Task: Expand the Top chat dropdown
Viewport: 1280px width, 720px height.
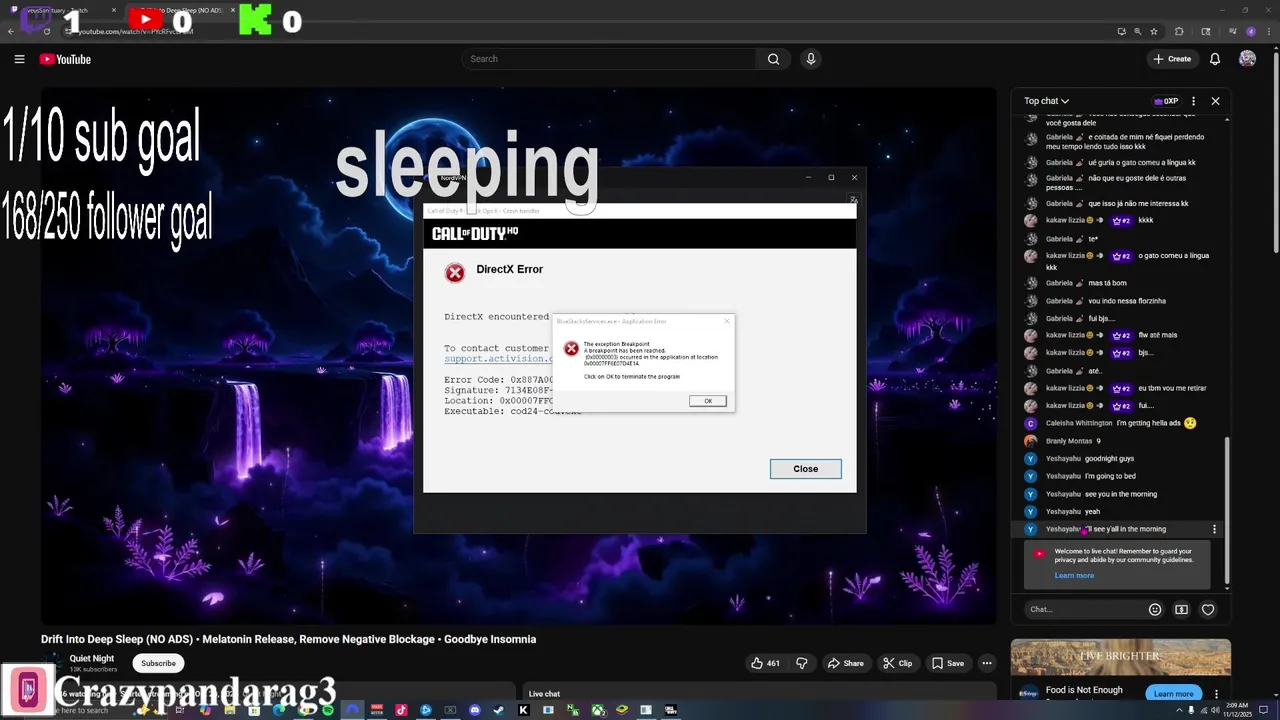Action: tap(1046, 101)
